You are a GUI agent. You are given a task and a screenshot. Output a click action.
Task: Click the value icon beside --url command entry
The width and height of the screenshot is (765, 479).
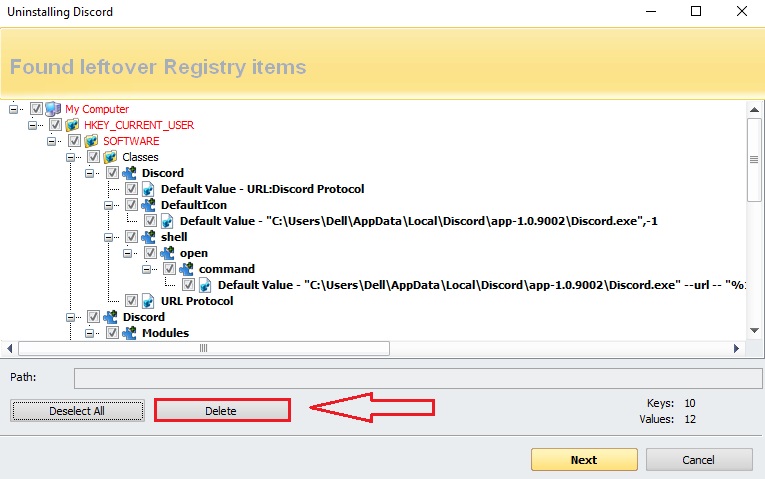coord(205,285)
